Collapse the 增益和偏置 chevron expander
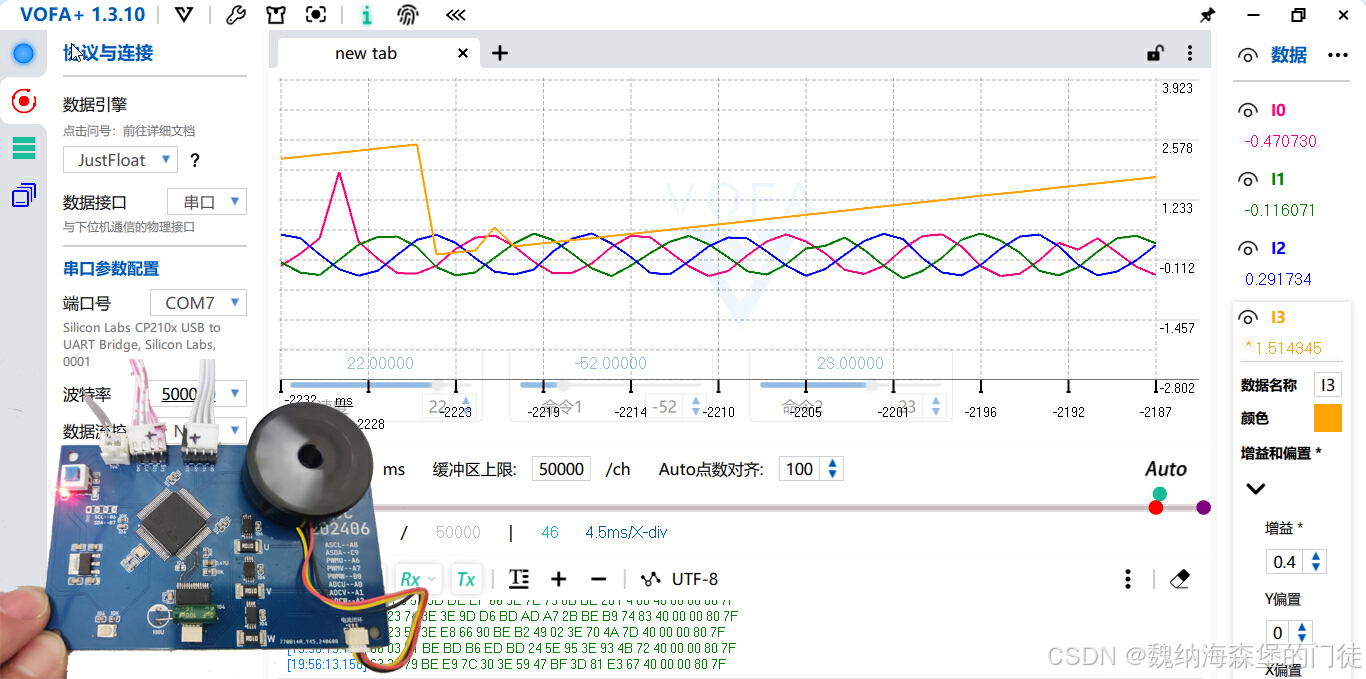1366x679 pixels. [1256, 489]
